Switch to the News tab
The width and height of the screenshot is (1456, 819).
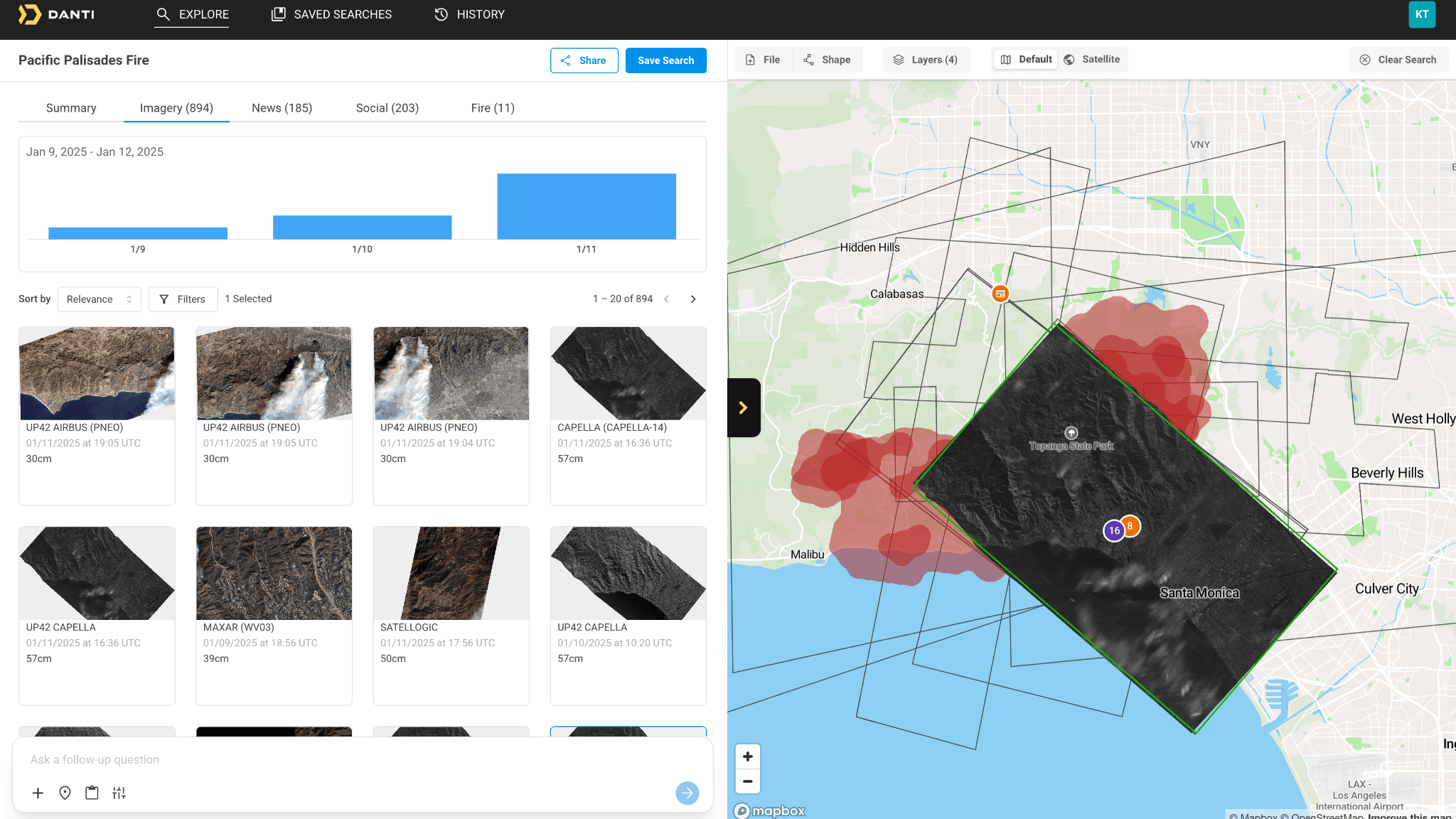pyautogui.click(x=282, y=108)
